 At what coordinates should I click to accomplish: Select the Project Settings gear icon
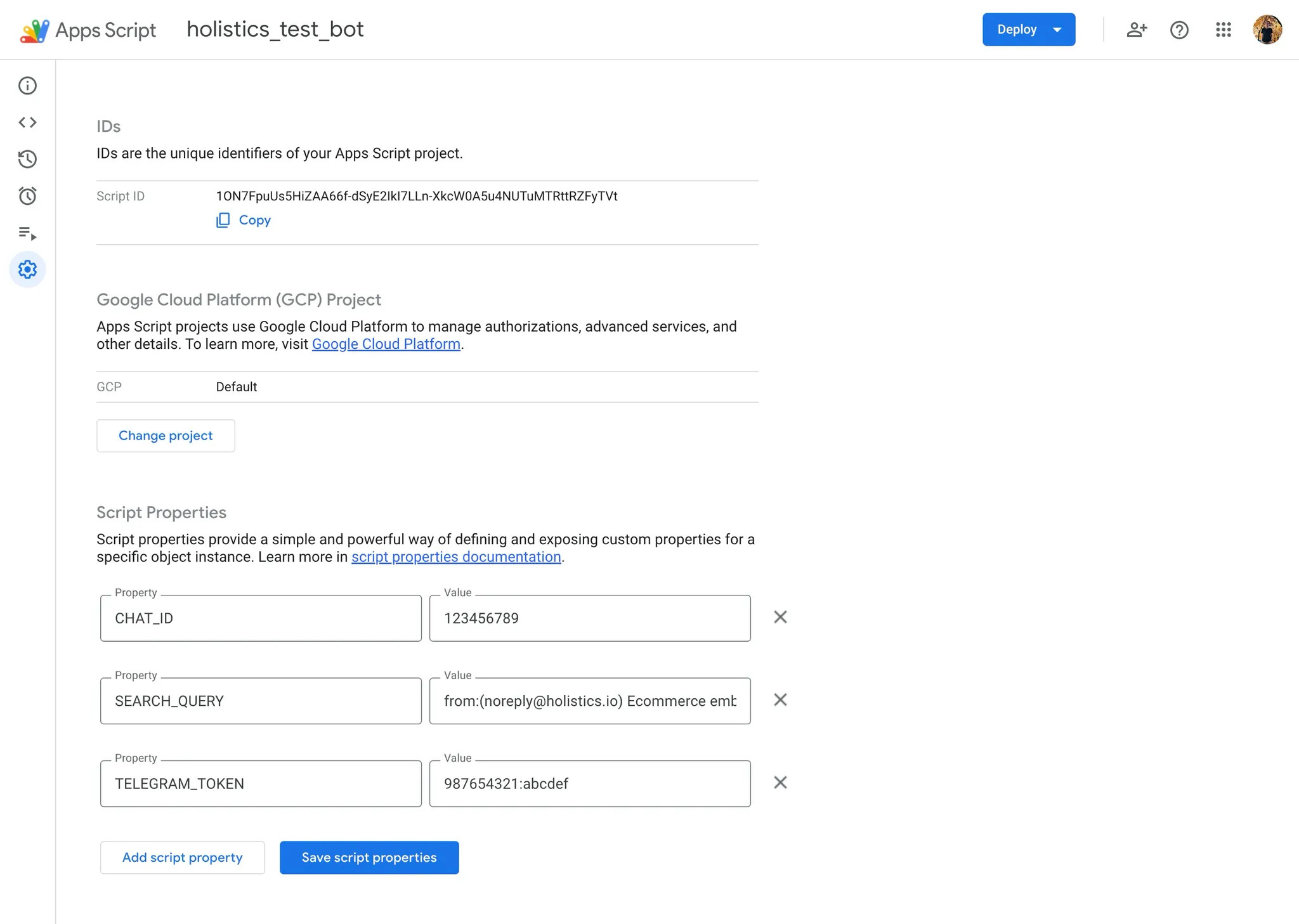click(x=27, y=270)
